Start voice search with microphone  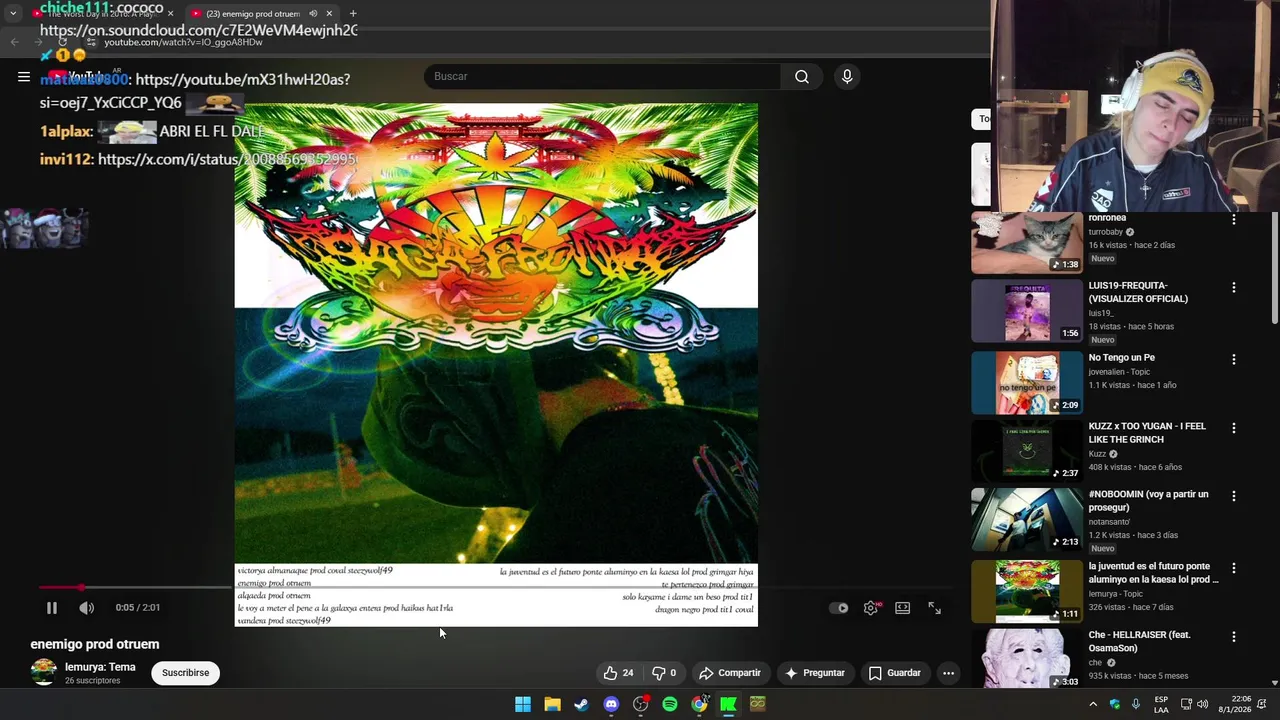847,77
